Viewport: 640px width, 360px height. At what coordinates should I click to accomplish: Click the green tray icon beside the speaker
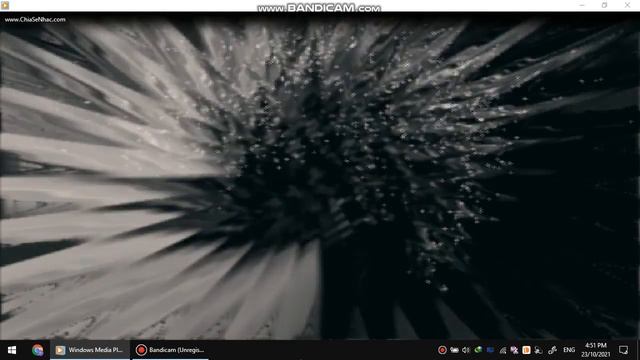(x=478, y=350)
